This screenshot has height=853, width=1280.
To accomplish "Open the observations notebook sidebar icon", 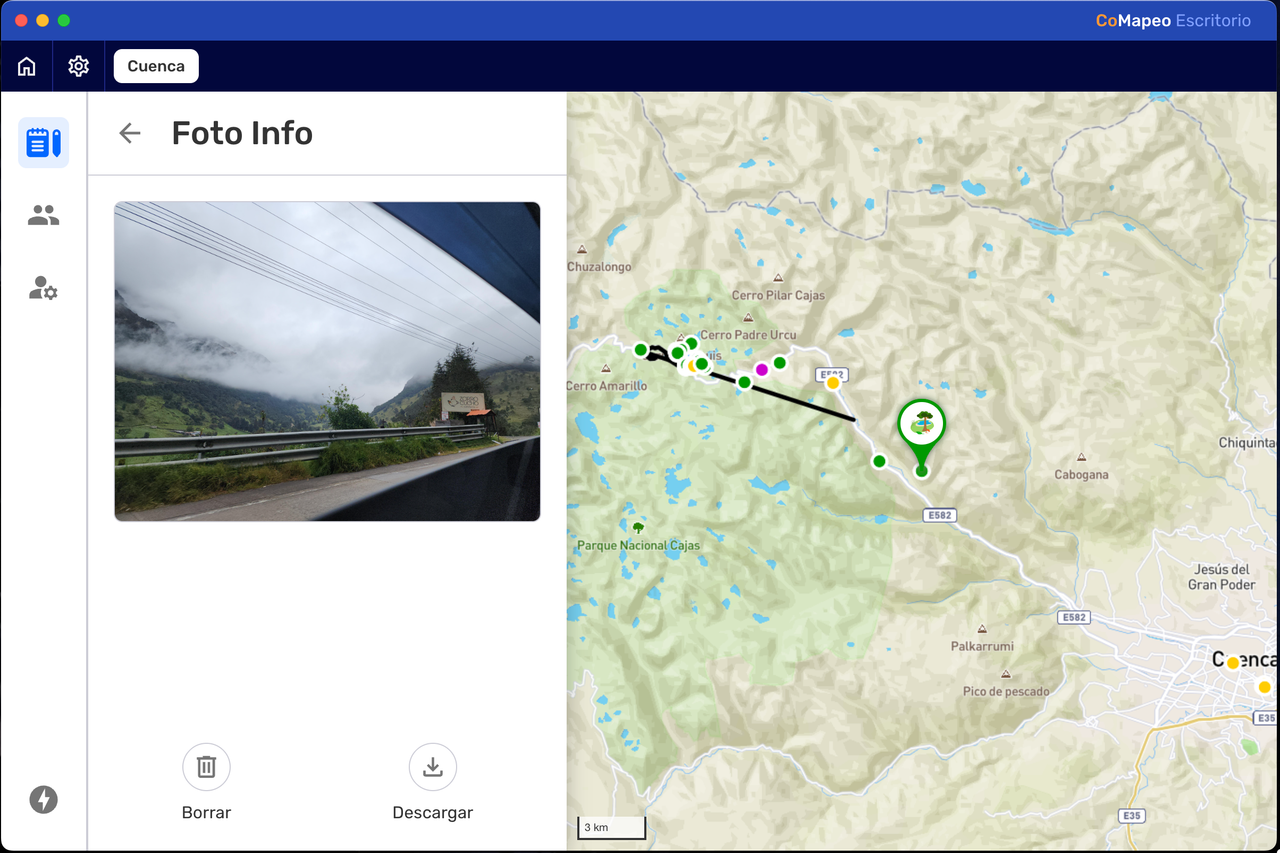I will pos(43,142).
